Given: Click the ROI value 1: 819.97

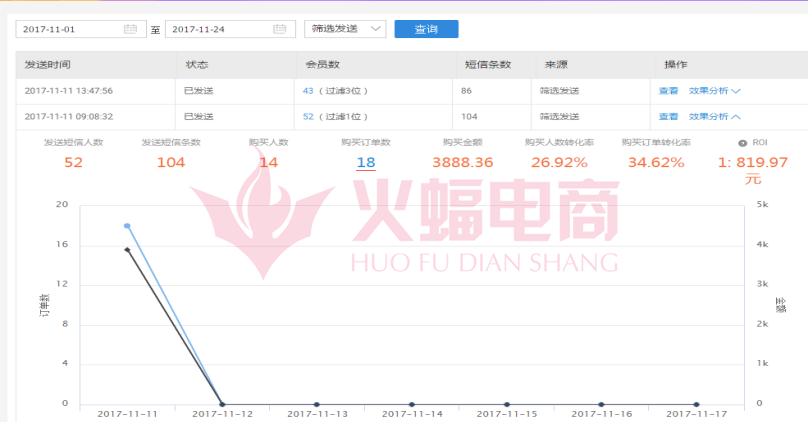Looking at the screenshot, I should pos(753,162).
